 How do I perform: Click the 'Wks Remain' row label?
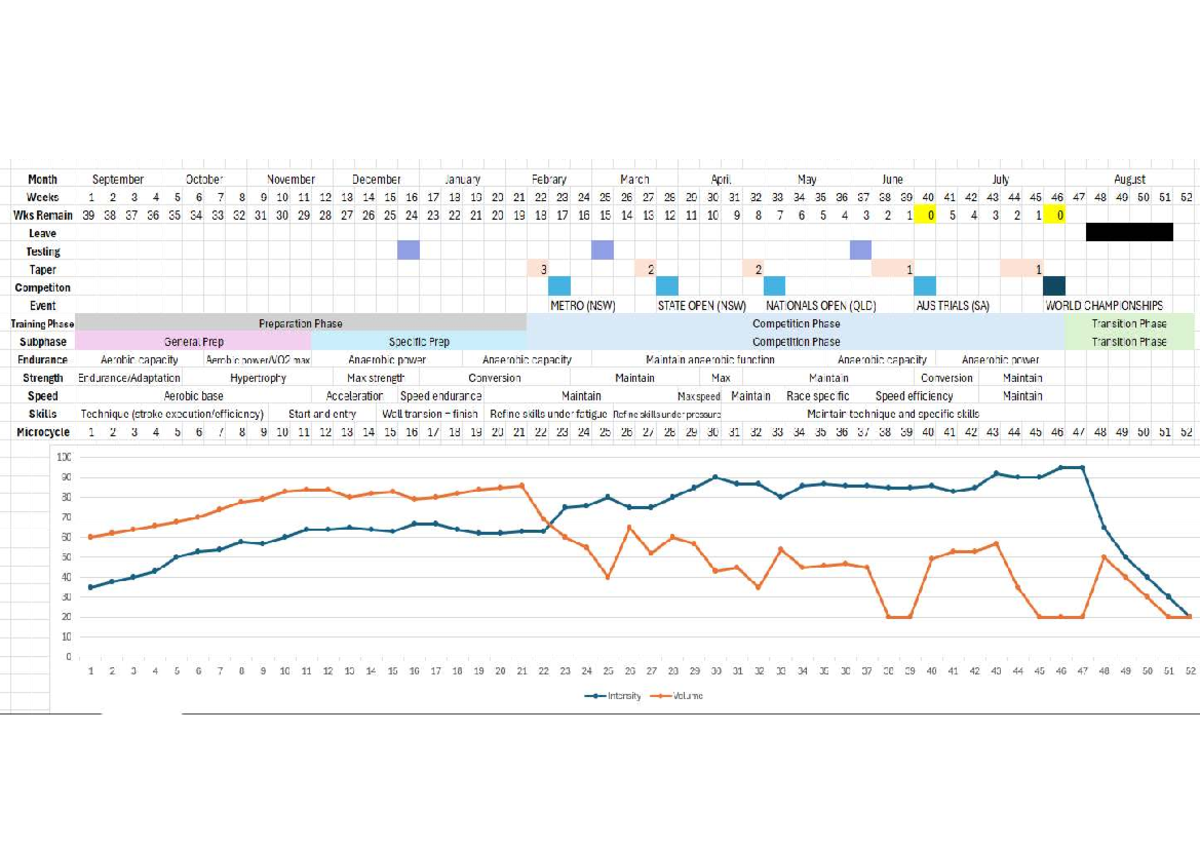(x=42, y=215)
